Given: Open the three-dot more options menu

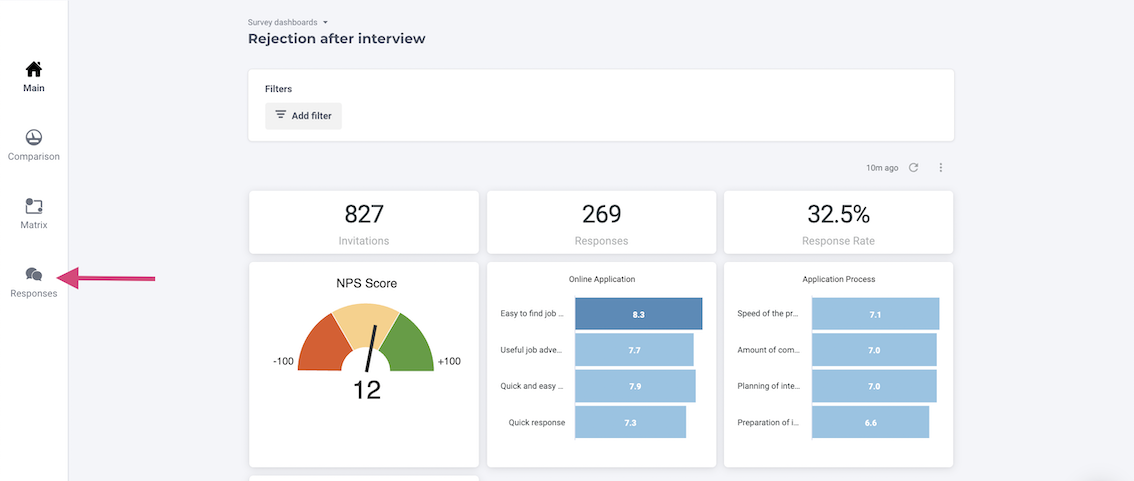Looking at the screenshot, I should [941, 168].
